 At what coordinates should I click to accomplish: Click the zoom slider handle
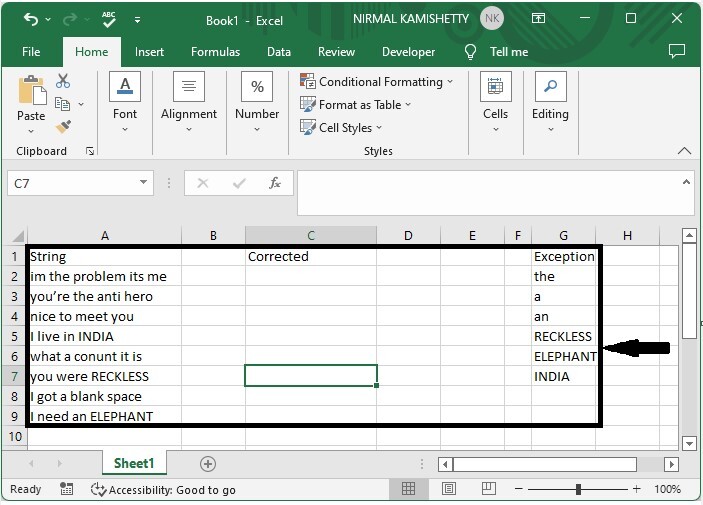[578, 489]
